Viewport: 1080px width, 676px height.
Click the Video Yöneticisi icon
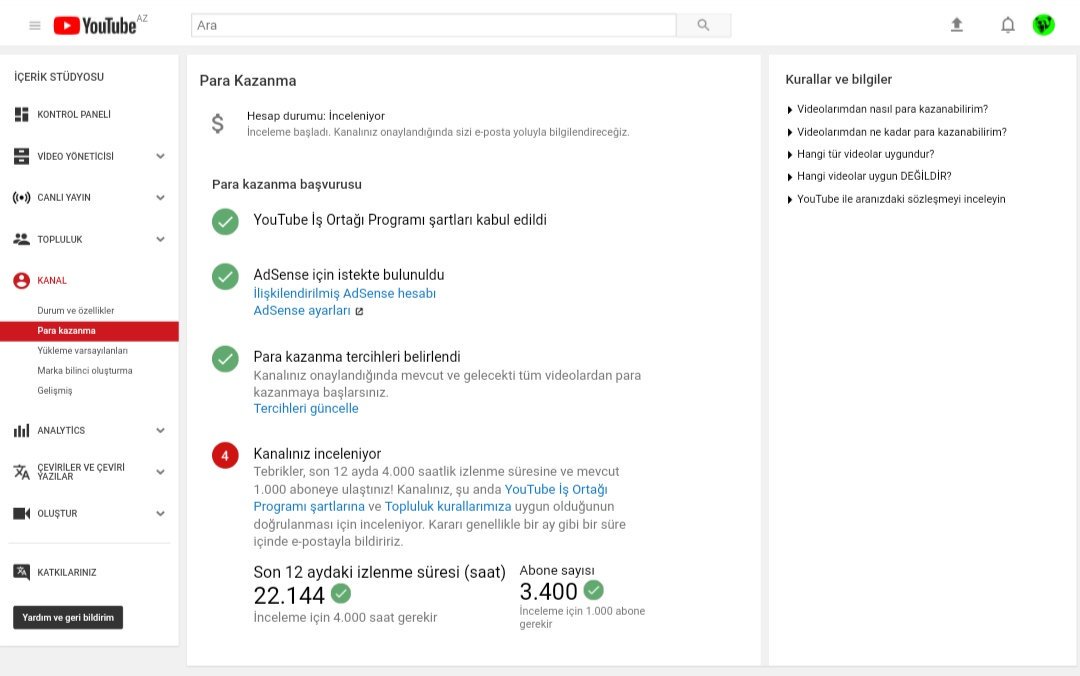21,156
